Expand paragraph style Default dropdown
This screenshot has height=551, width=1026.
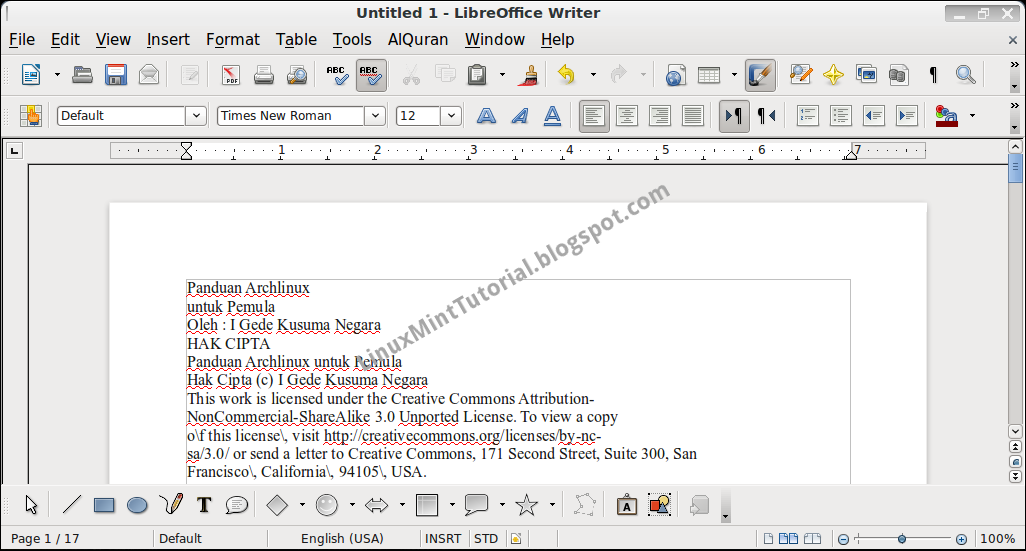click(x=196, y=116)
